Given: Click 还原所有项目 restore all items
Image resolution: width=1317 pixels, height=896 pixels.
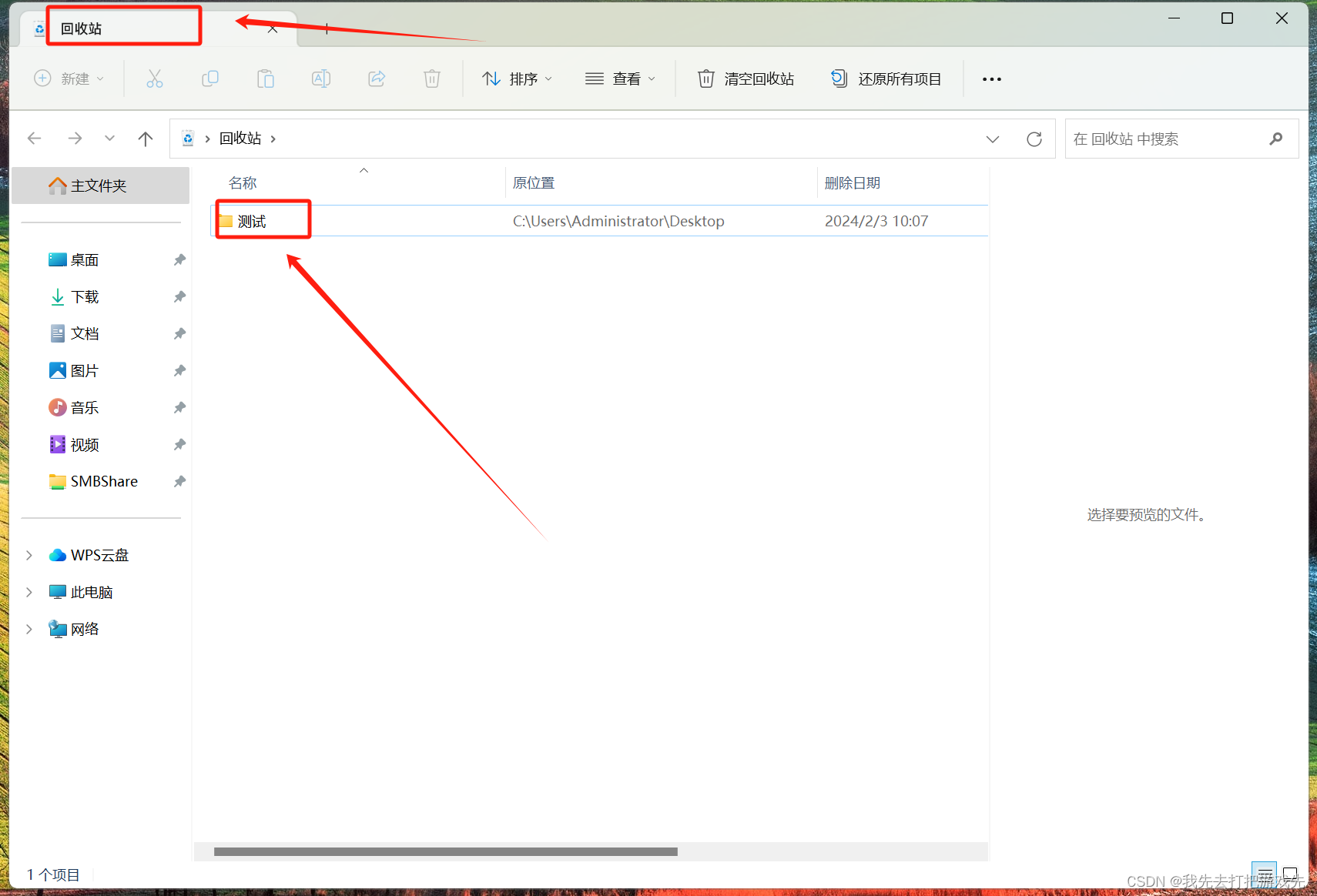Looking at the screenshot, I should pyautogui.click(x=886, y=79).
